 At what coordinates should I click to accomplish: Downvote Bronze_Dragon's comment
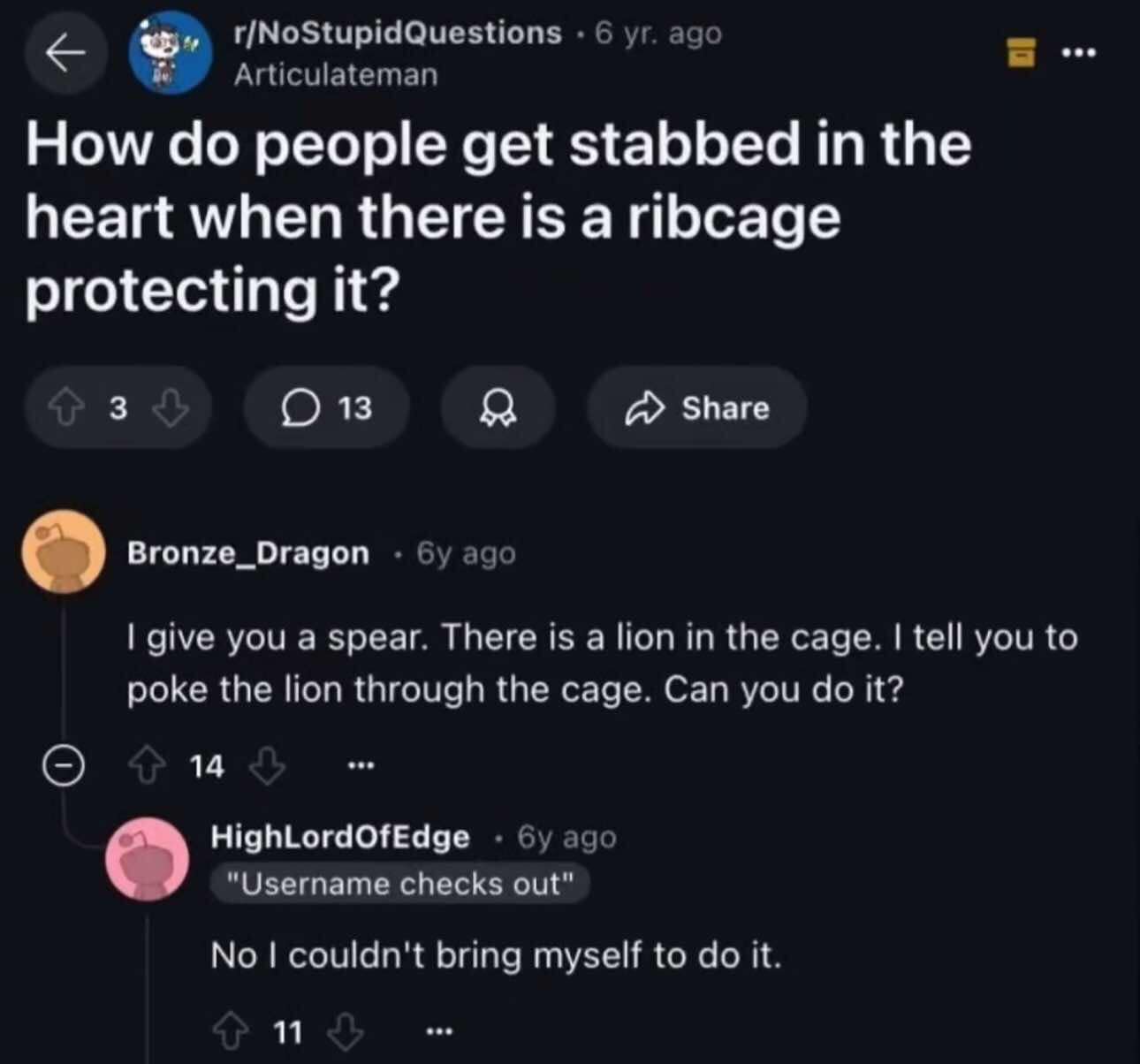267,765
